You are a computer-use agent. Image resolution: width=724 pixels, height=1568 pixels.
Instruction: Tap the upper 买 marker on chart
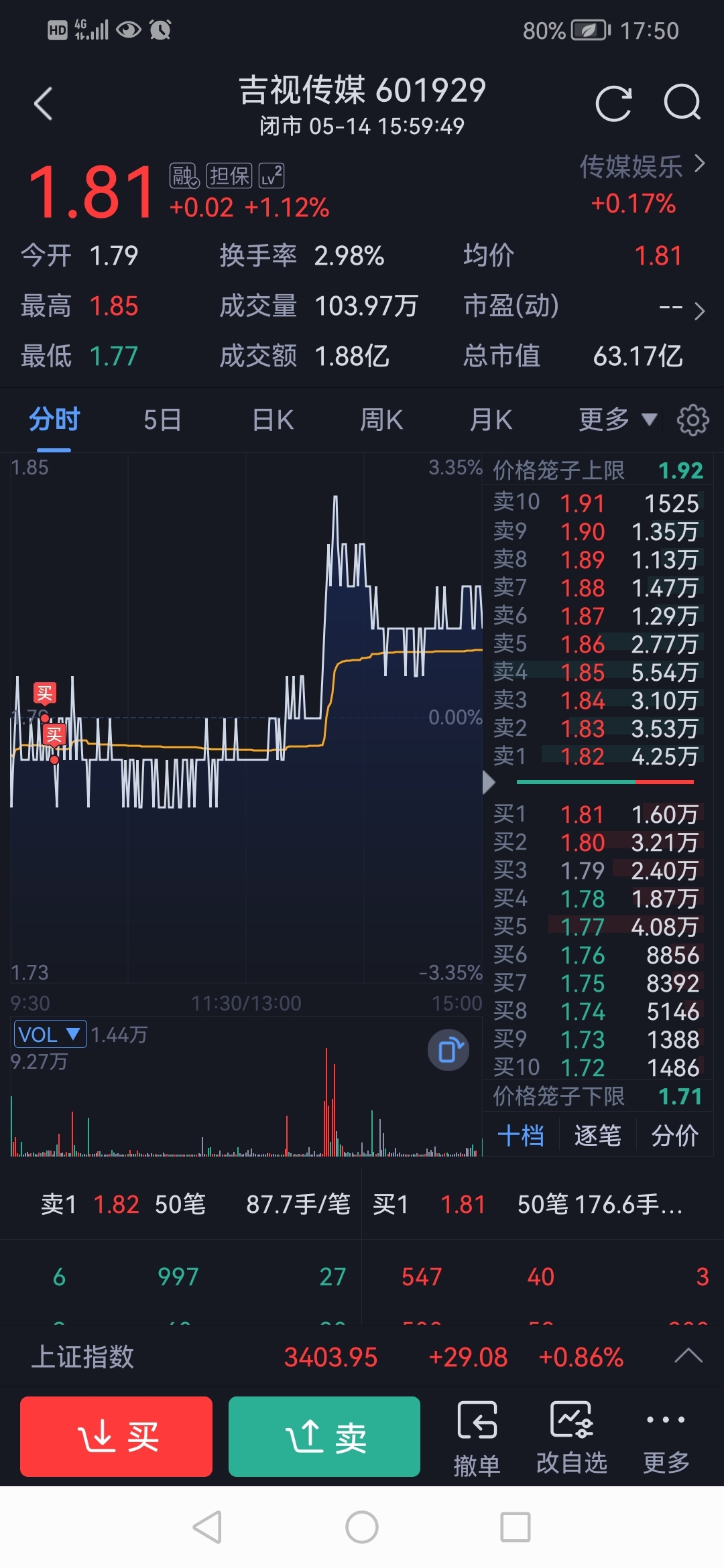(45, 694)
